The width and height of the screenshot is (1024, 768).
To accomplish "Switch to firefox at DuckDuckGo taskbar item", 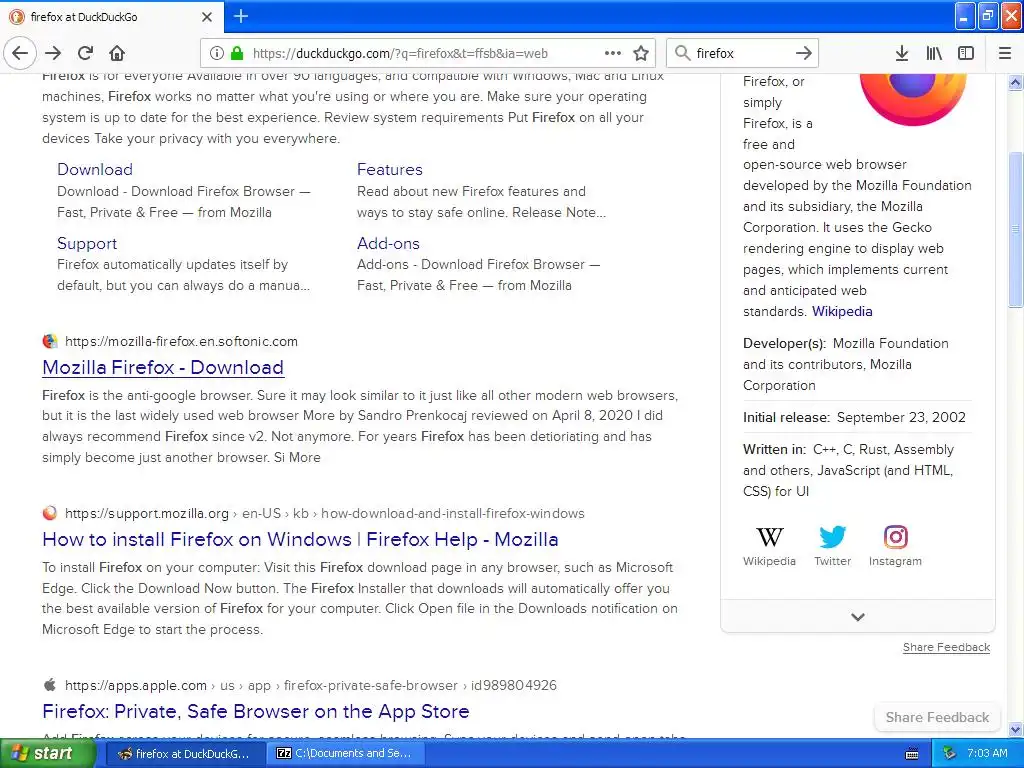I will point(184,754).
